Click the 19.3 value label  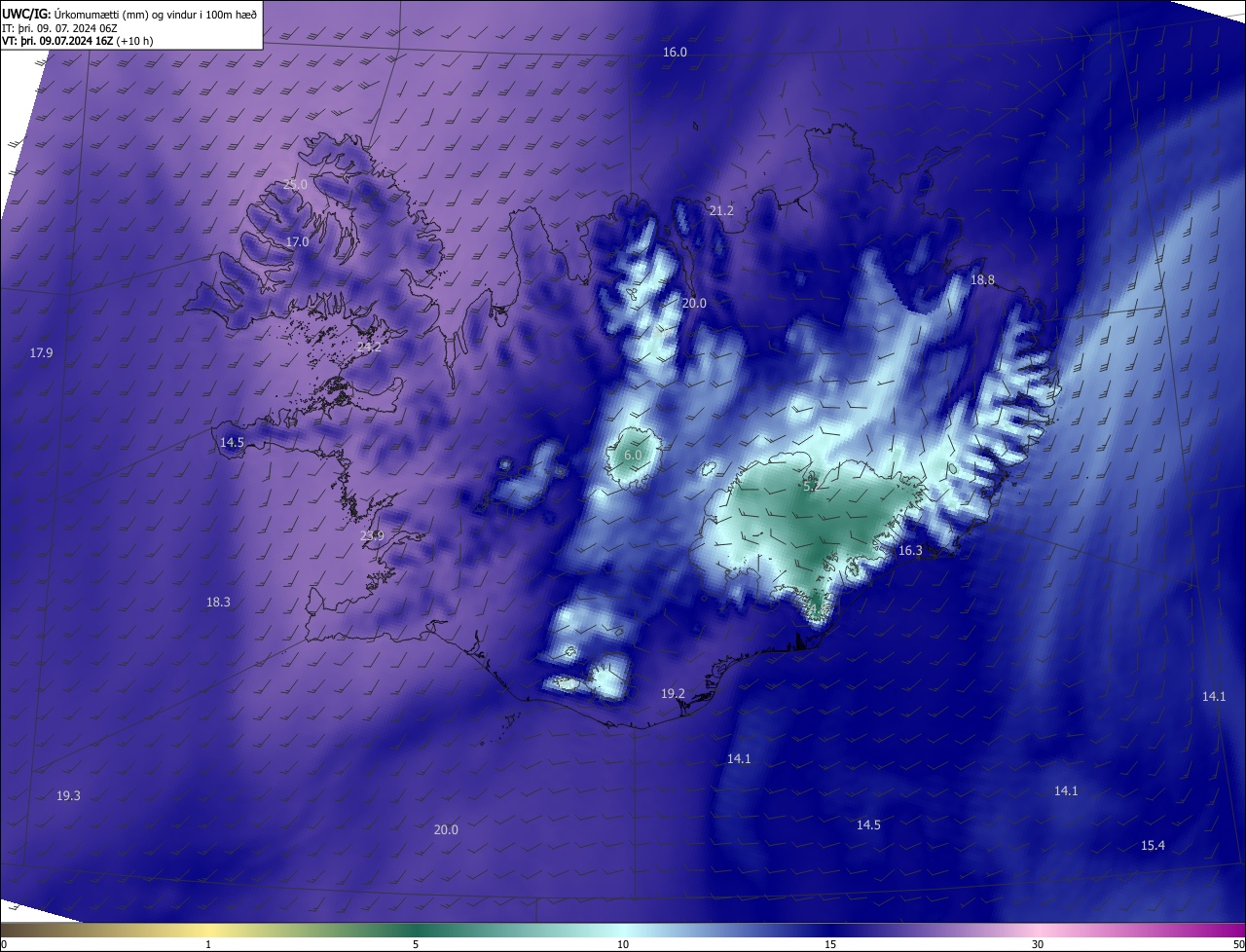[x=68, y=796]
